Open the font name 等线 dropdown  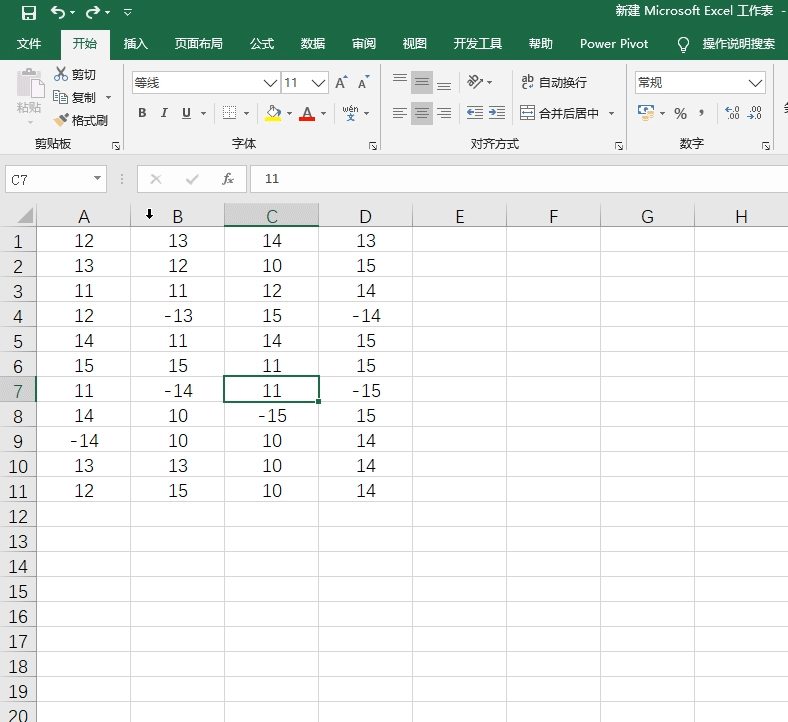tap(270, 83)
